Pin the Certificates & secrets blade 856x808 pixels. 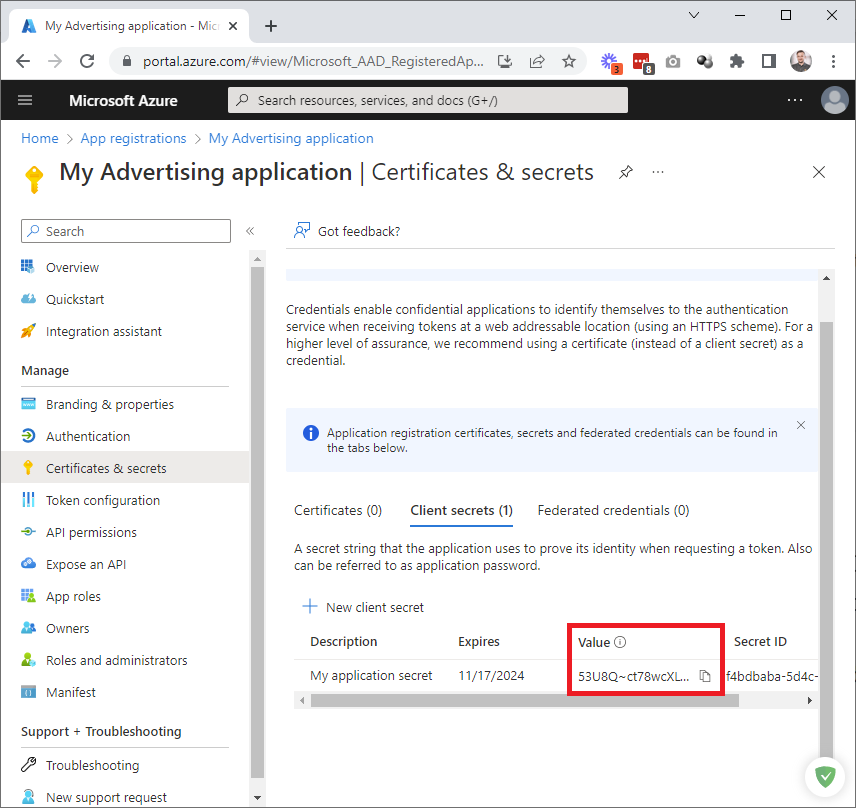625,172
